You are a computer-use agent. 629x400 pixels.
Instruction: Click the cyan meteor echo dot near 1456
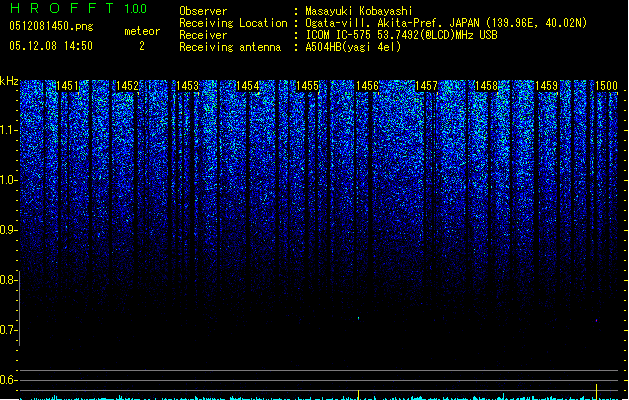point(359,318)
